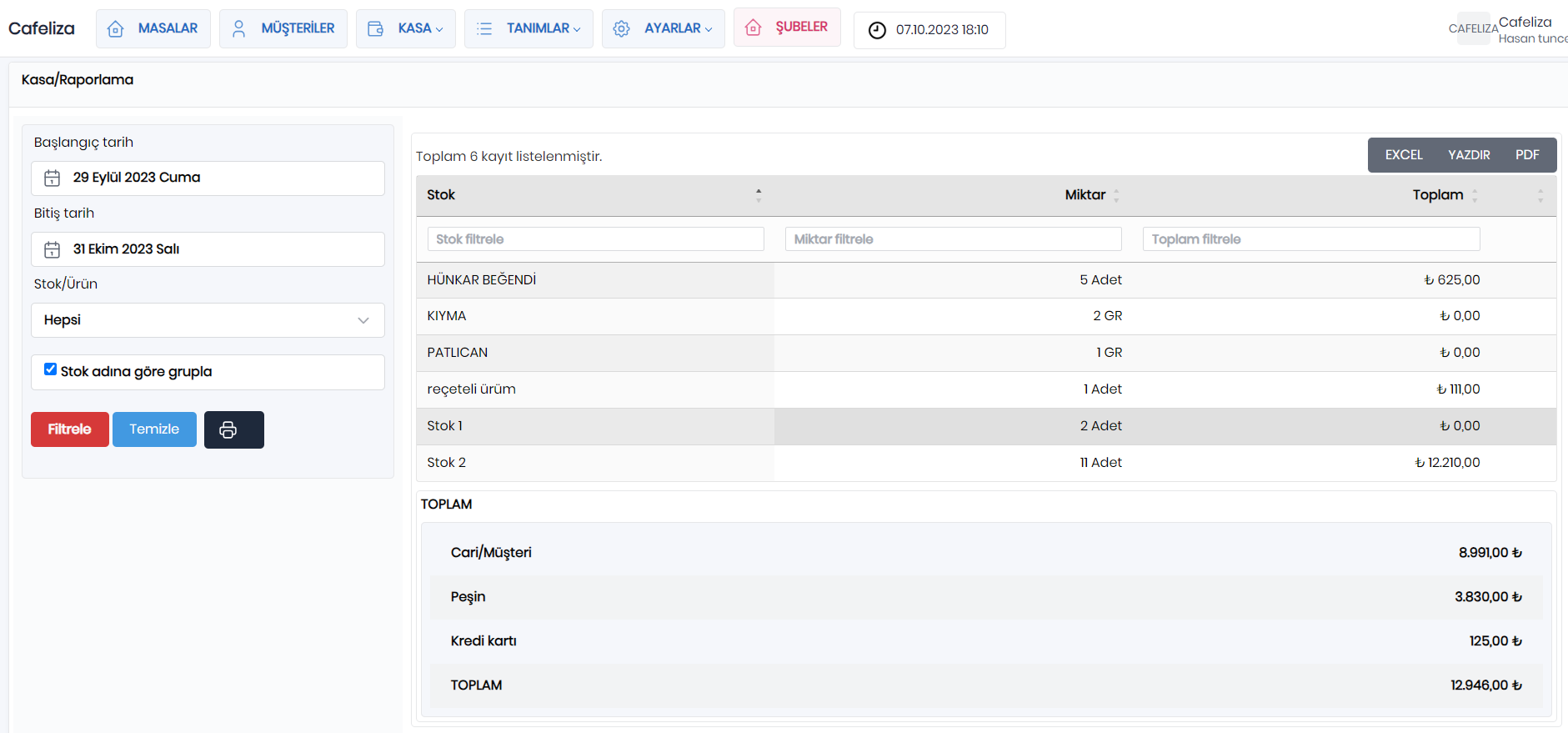Click the MASALAR home icon

116,29
